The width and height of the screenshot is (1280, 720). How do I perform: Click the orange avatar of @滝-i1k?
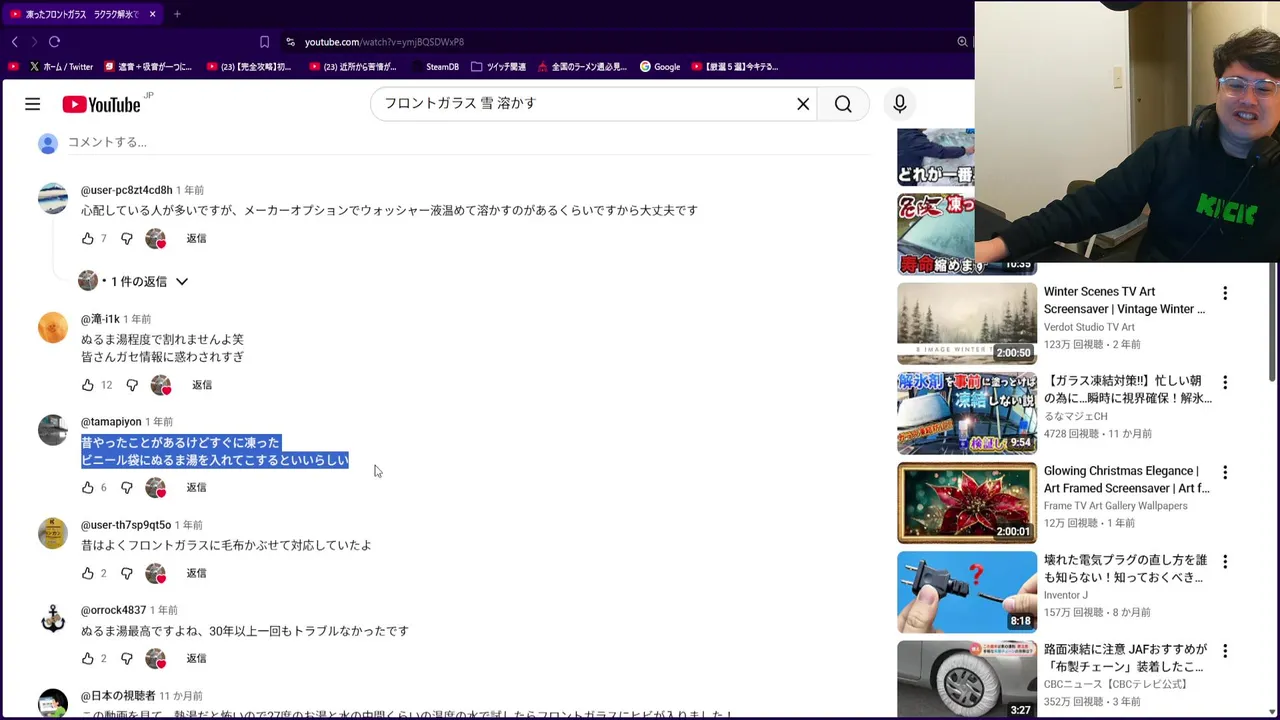pyautogui.click(x=53, y=327)
